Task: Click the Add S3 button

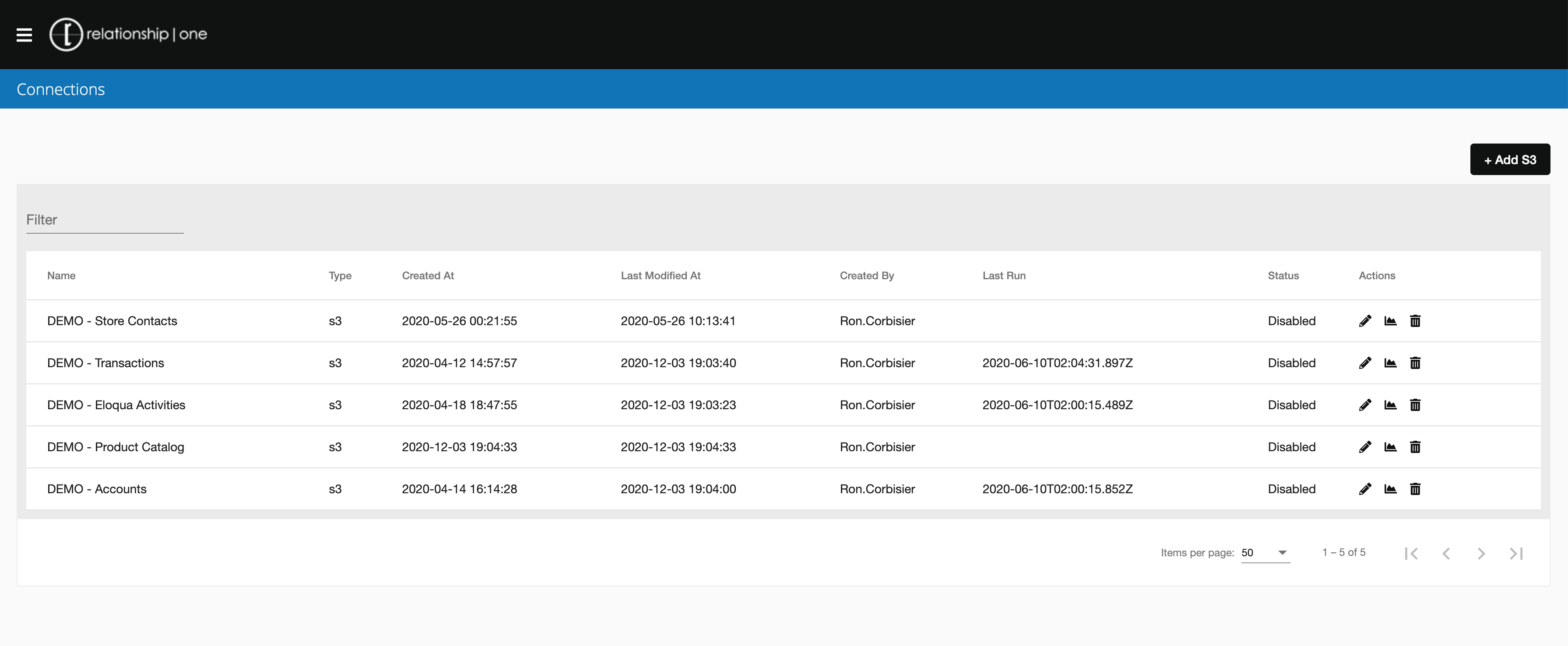Action: pos(1510,159)
